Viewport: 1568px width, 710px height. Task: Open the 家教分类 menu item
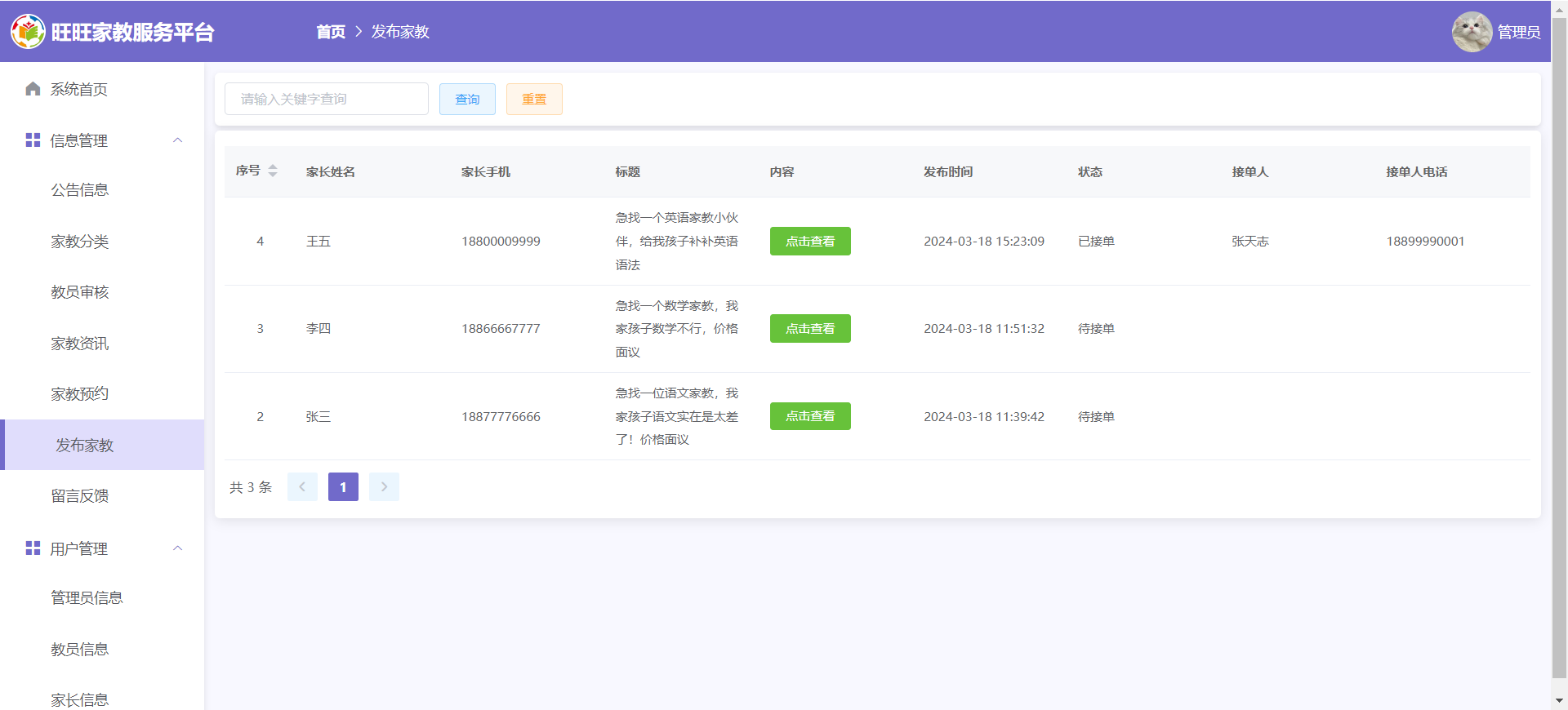(102, 242)
